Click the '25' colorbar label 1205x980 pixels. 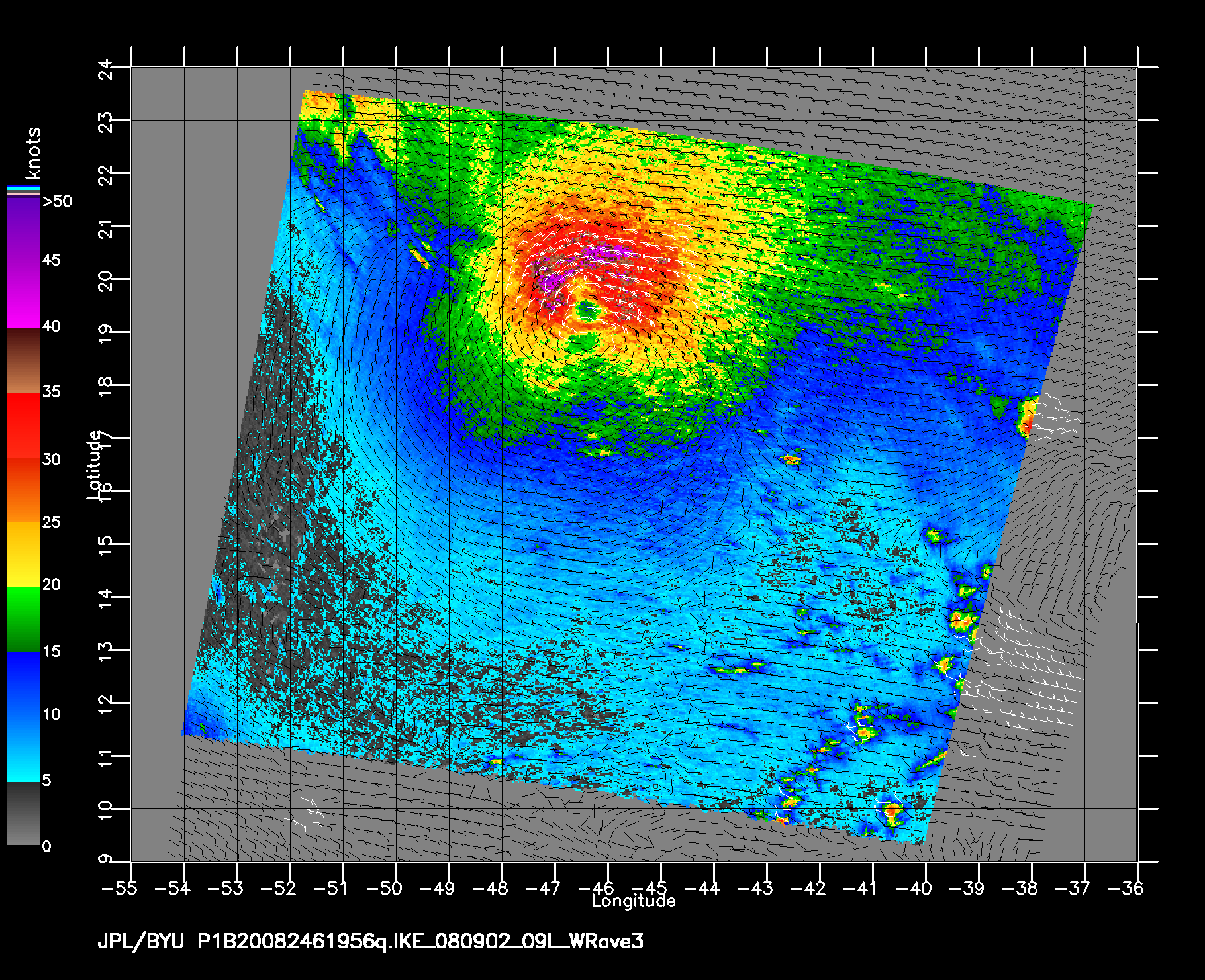coord(51,522)
